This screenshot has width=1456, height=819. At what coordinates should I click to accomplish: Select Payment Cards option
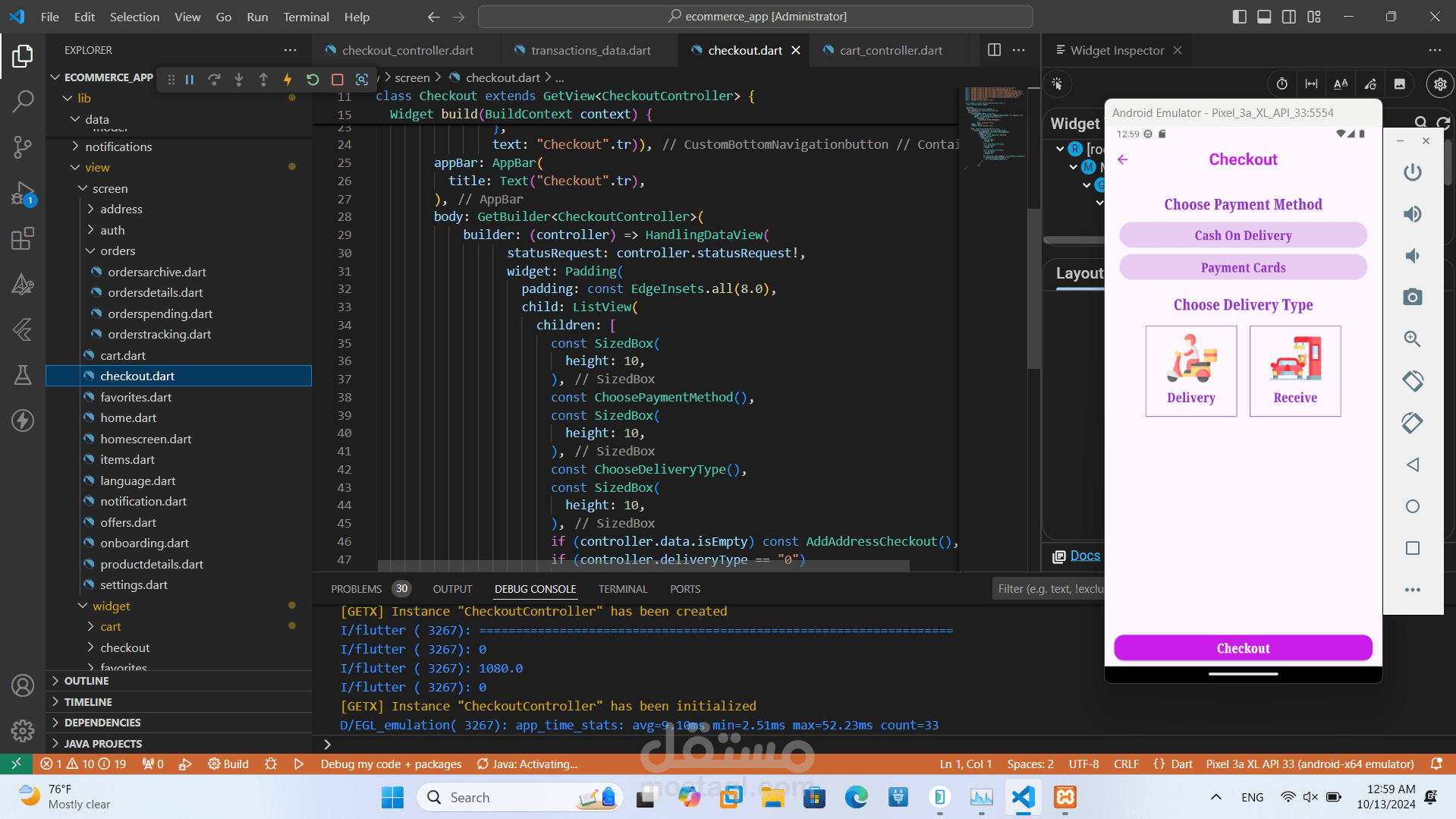pyautogui.click(x=1243, y=267)
